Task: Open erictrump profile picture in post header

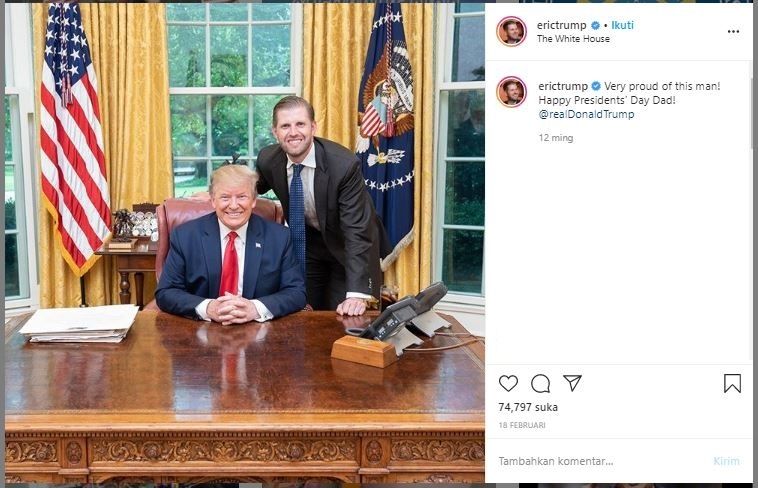Action: pyautogui.click(x=511, y=31)
